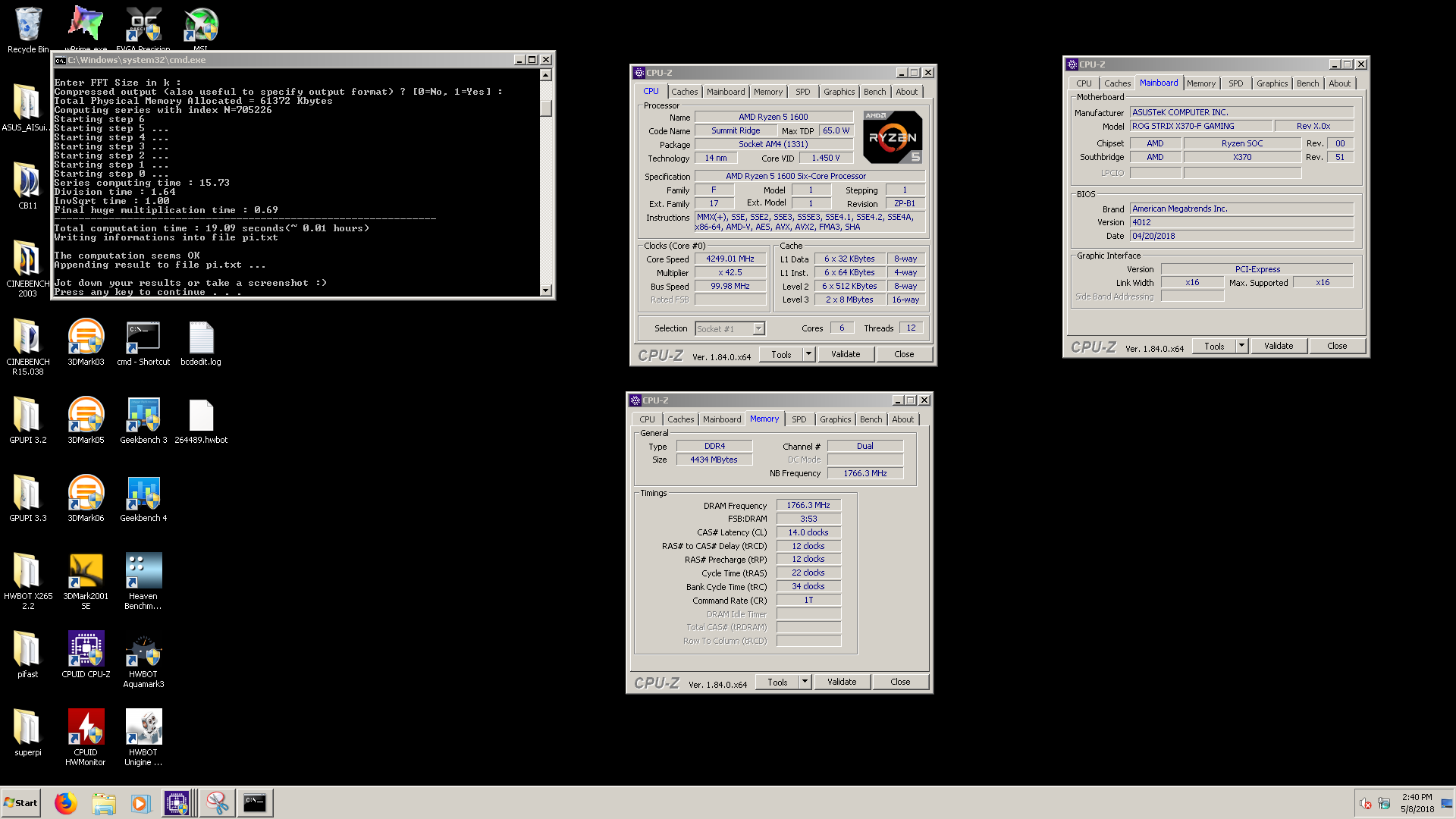
Task: Open the SPD tab in CPU-Z Memory window
Action: coord(799,419)
